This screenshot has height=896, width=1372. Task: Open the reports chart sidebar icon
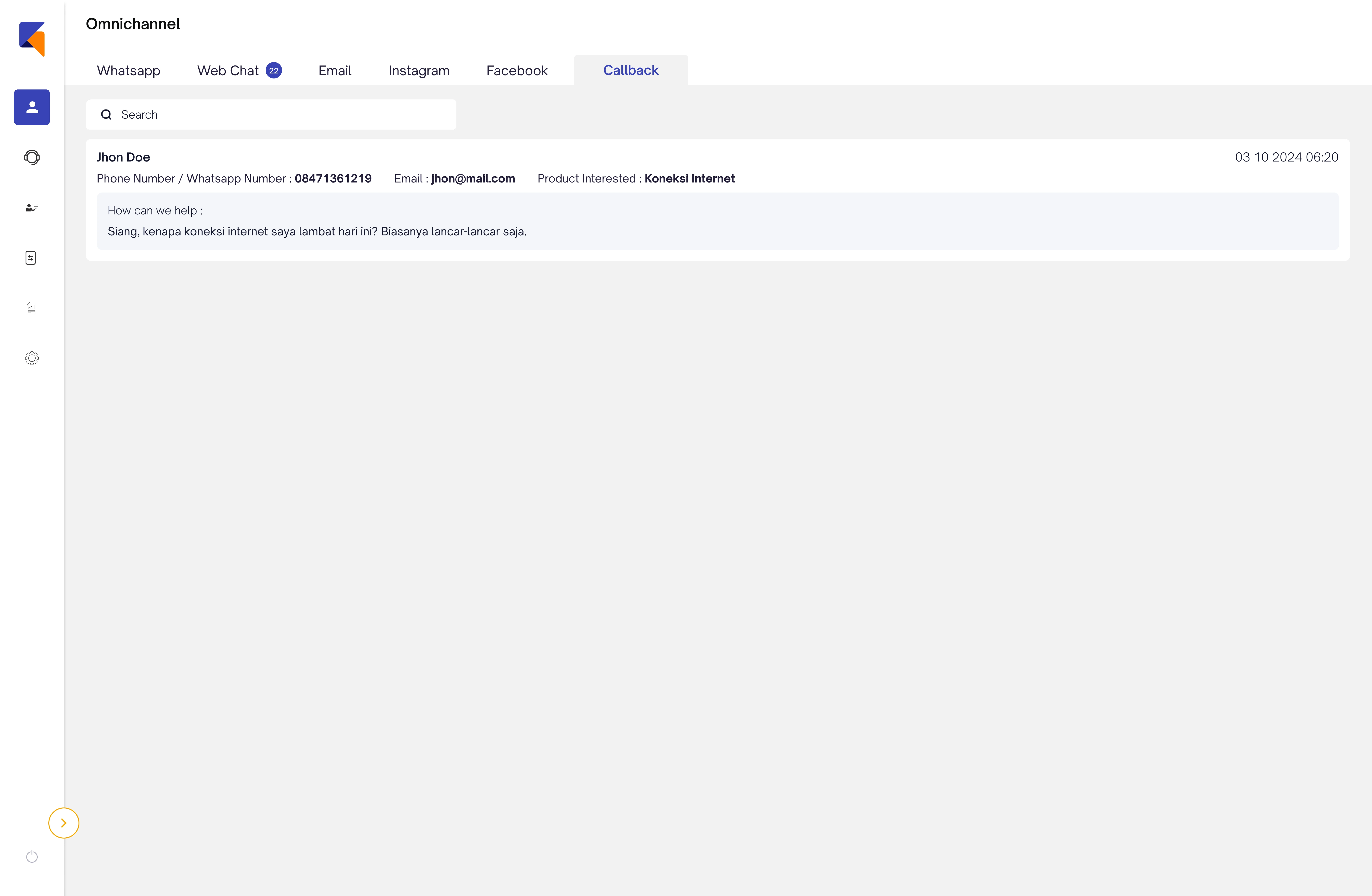coord(32,308)
